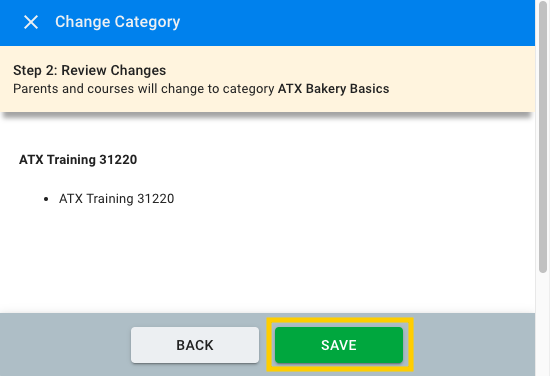Screen dimensions: 550x376
Task: Click the word 'category' in the banner sentence
Action: click(x=248, y=89)
